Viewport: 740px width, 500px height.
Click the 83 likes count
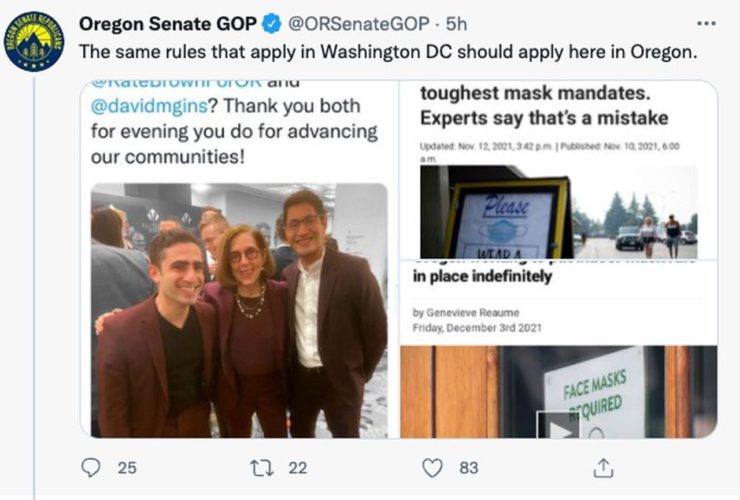(467, 467)
